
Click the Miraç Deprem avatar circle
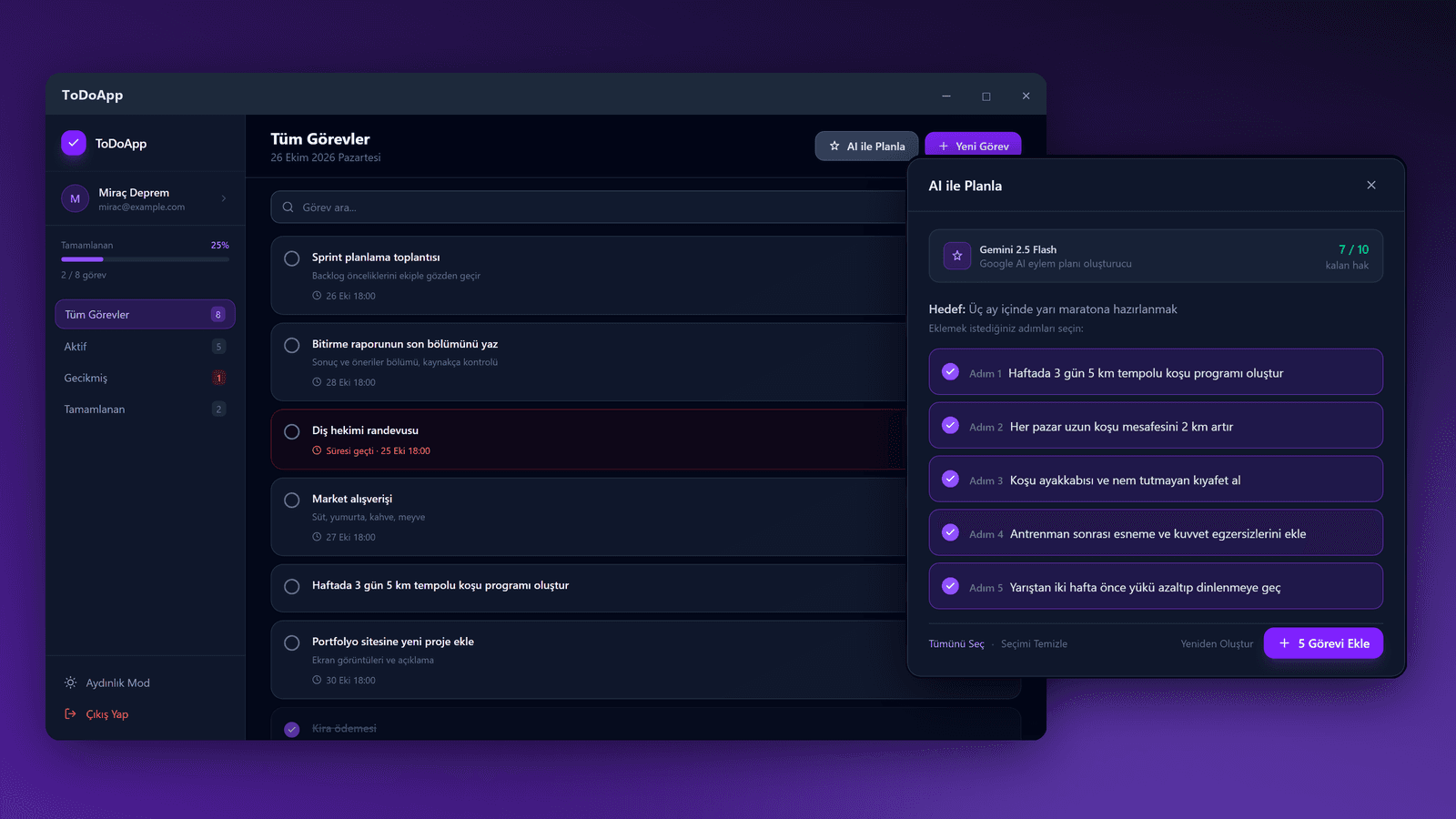(x=75, y=198)
